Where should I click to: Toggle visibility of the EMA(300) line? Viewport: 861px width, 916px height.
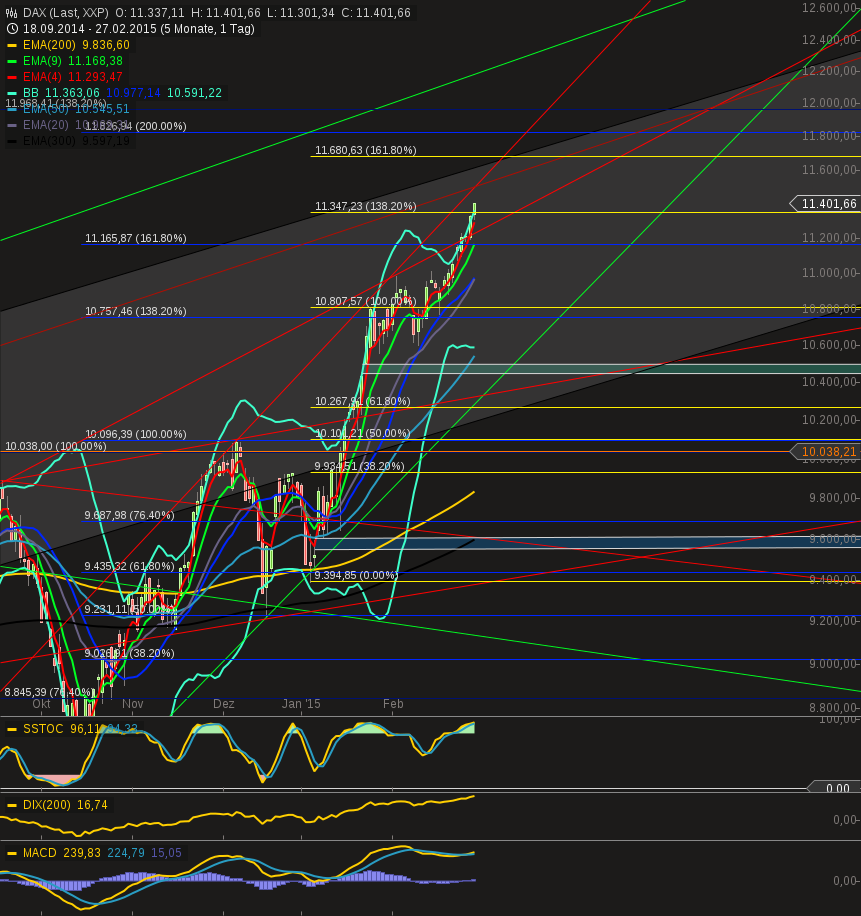pyautogui.click(x=12, y=141)
